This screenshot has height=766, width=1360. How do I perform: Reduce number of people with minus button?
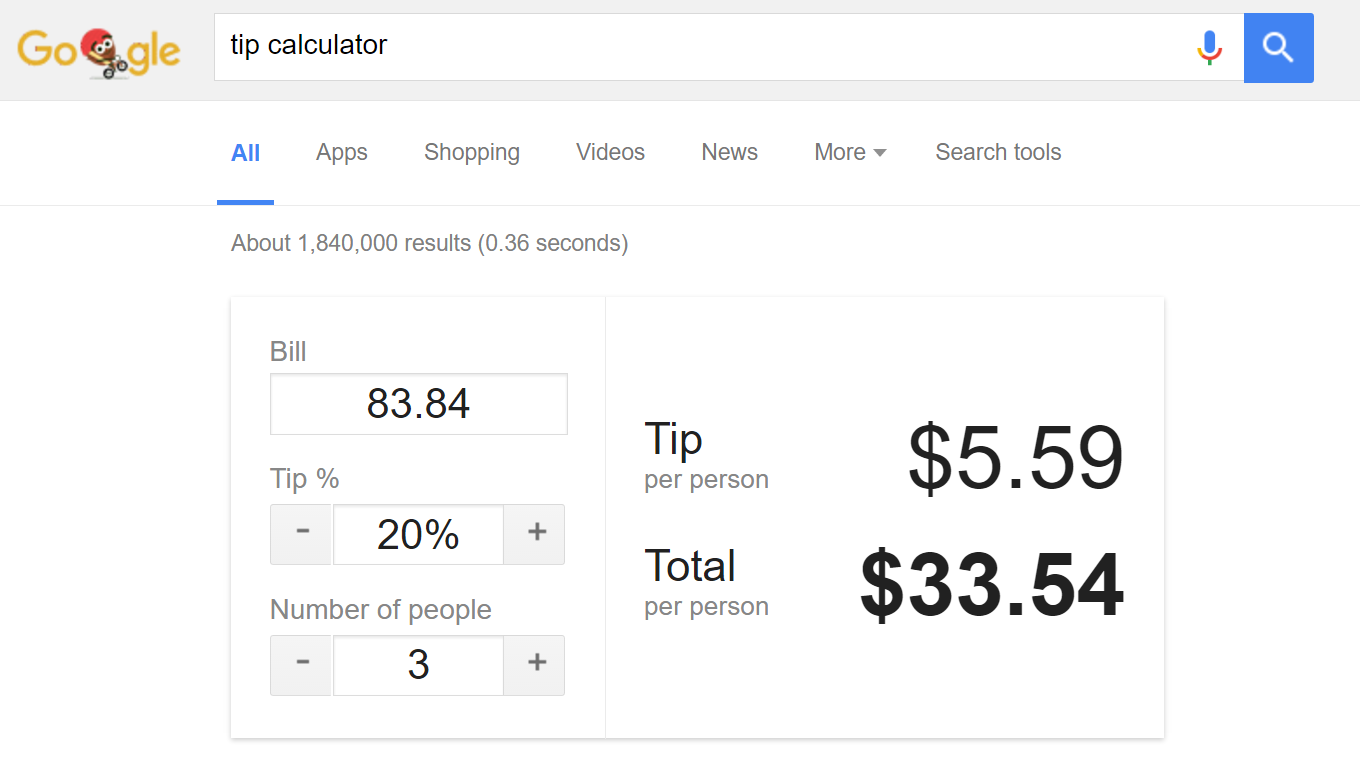[302, 665]
